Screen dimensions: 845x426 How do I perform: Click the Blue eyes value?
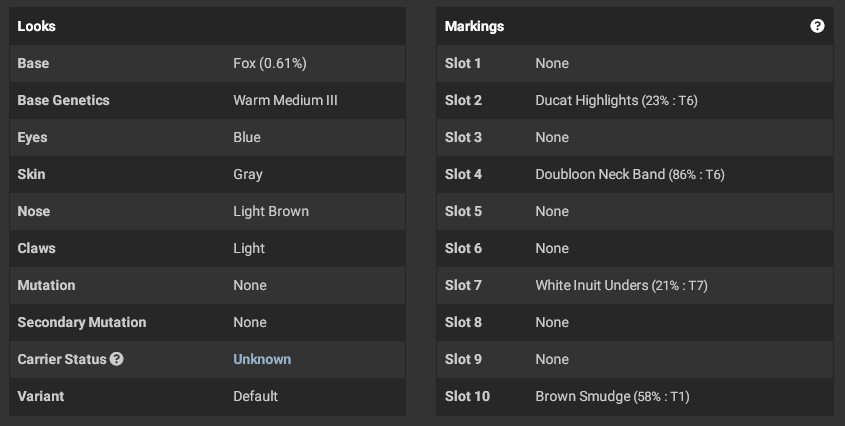pos(247,137)
